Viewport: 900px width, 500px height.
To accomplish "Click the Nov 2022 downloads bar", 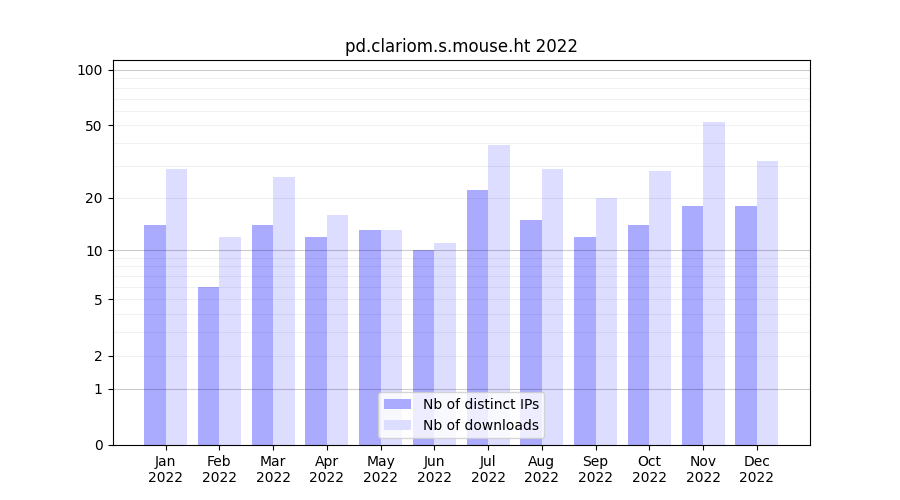I will pyautogui.click(x=714, y=283).
